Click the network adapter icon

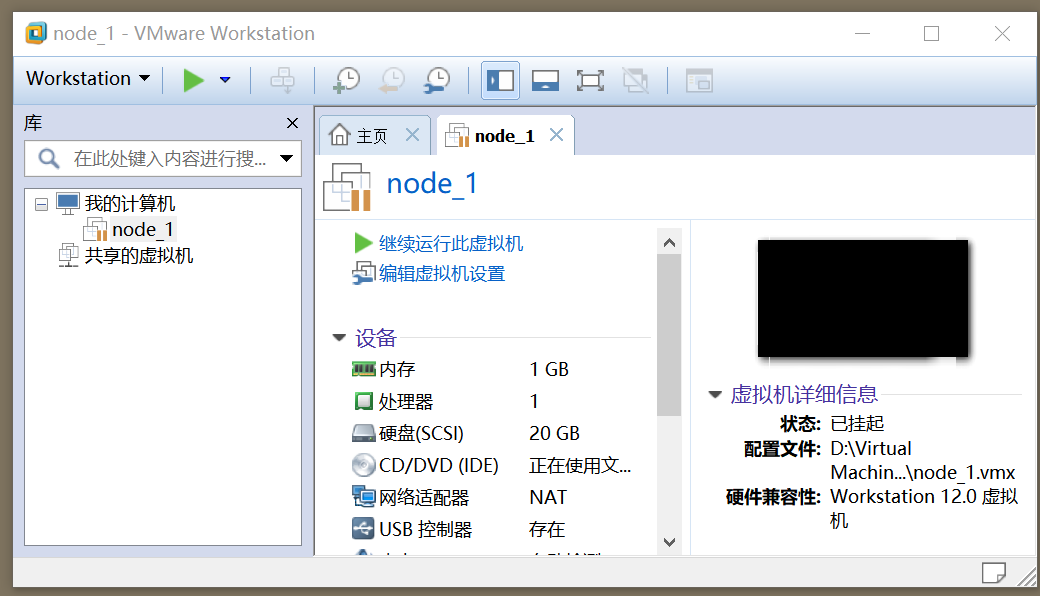pyautogui.click(x=363, y=497)
